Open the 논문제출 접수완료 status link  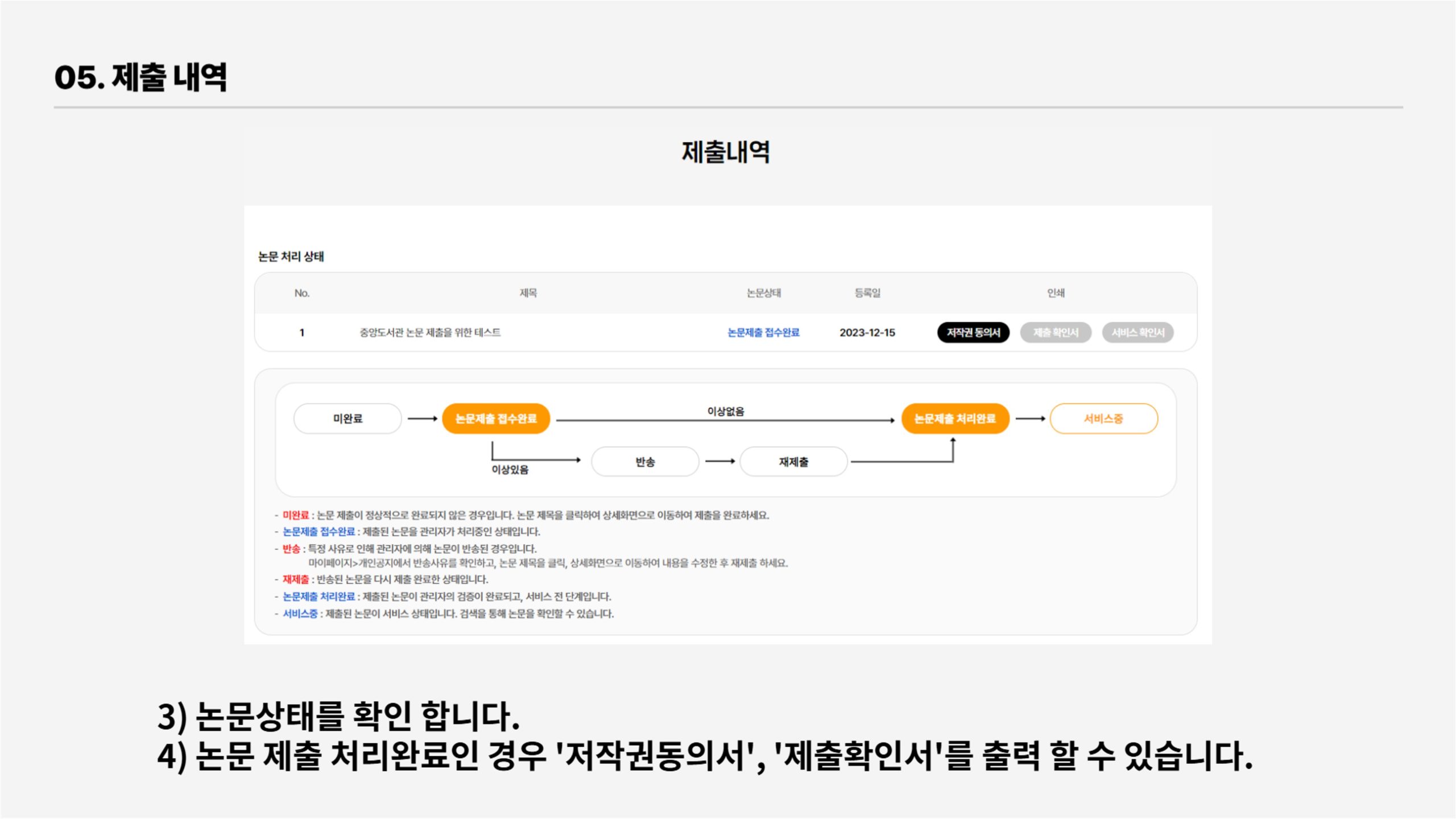(763, 333)
